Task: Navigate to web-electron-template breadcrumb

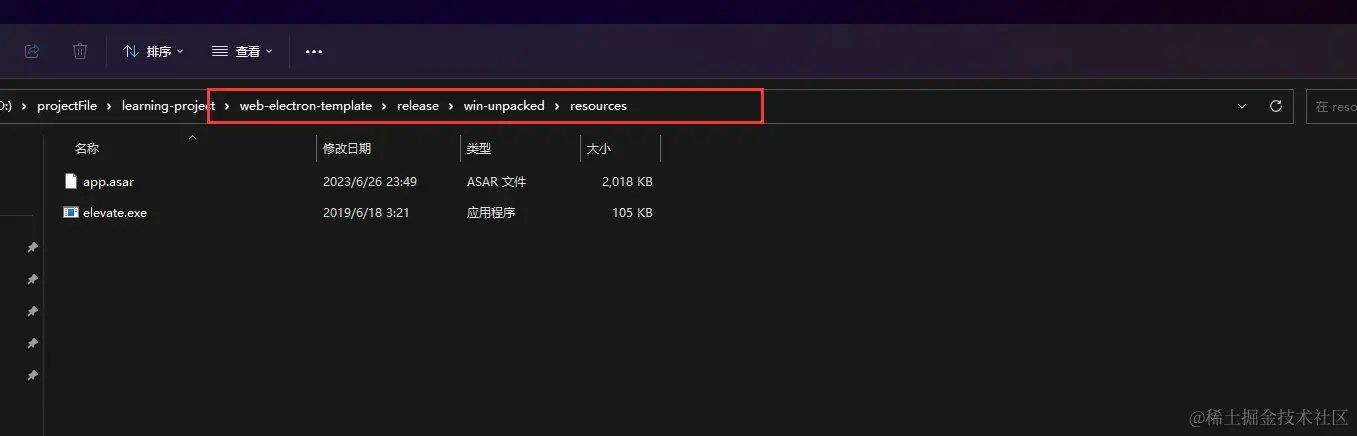Action: coord(306,106)
